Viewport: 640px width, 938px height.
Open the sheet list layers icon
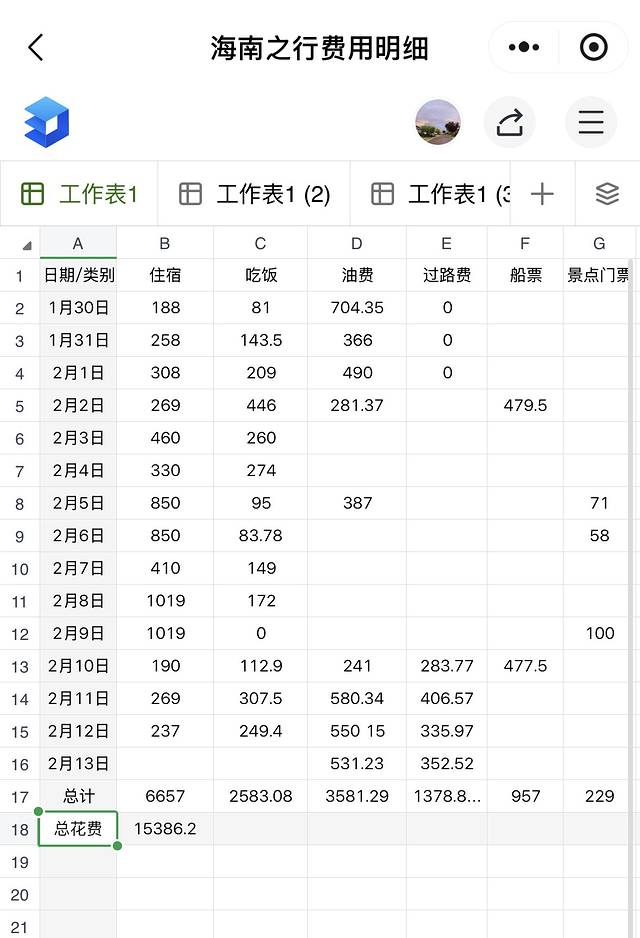click(x=607, y=194)
